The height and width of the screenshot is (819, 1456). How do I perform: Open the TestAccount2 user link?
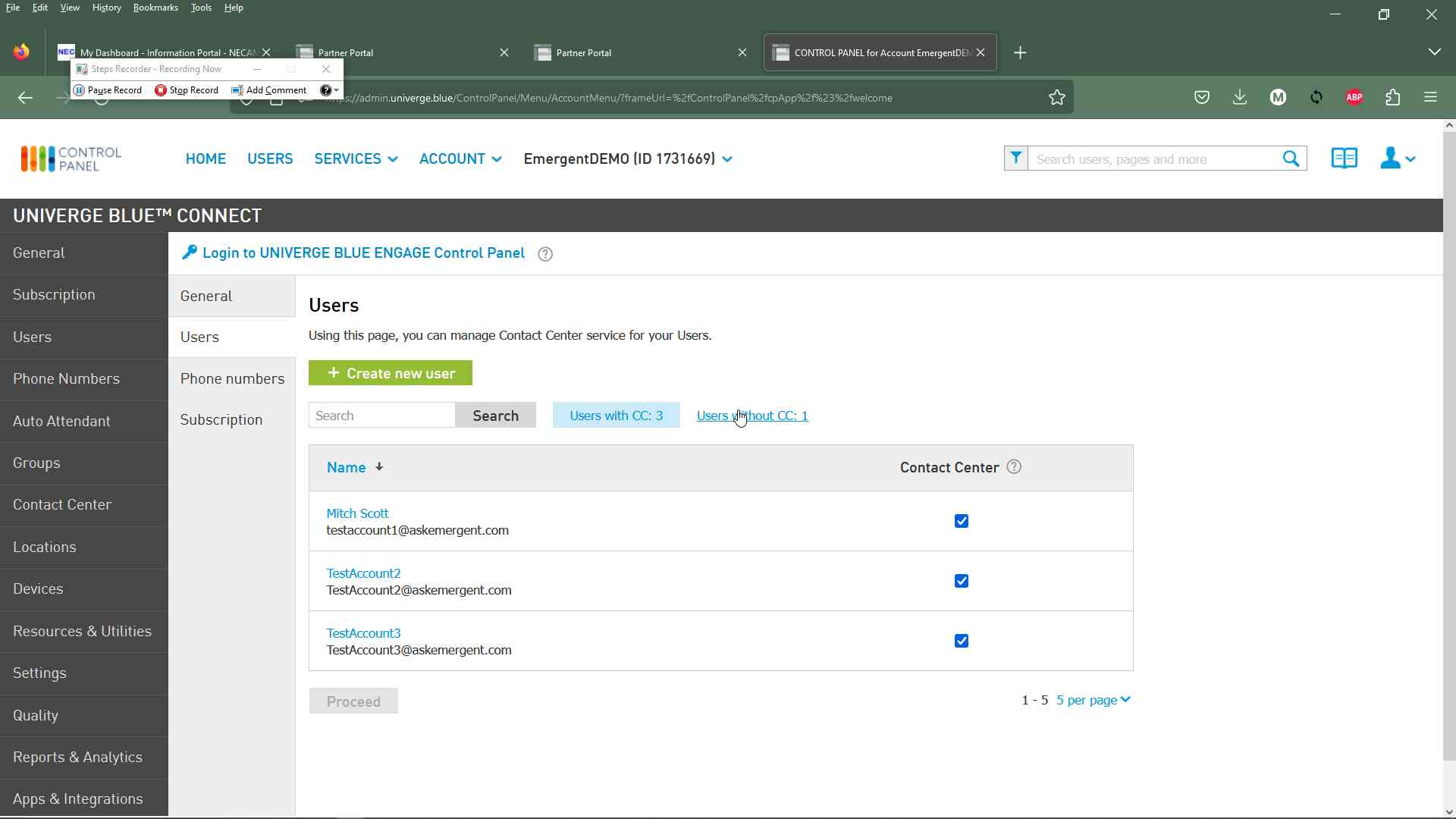click(363, 573)
